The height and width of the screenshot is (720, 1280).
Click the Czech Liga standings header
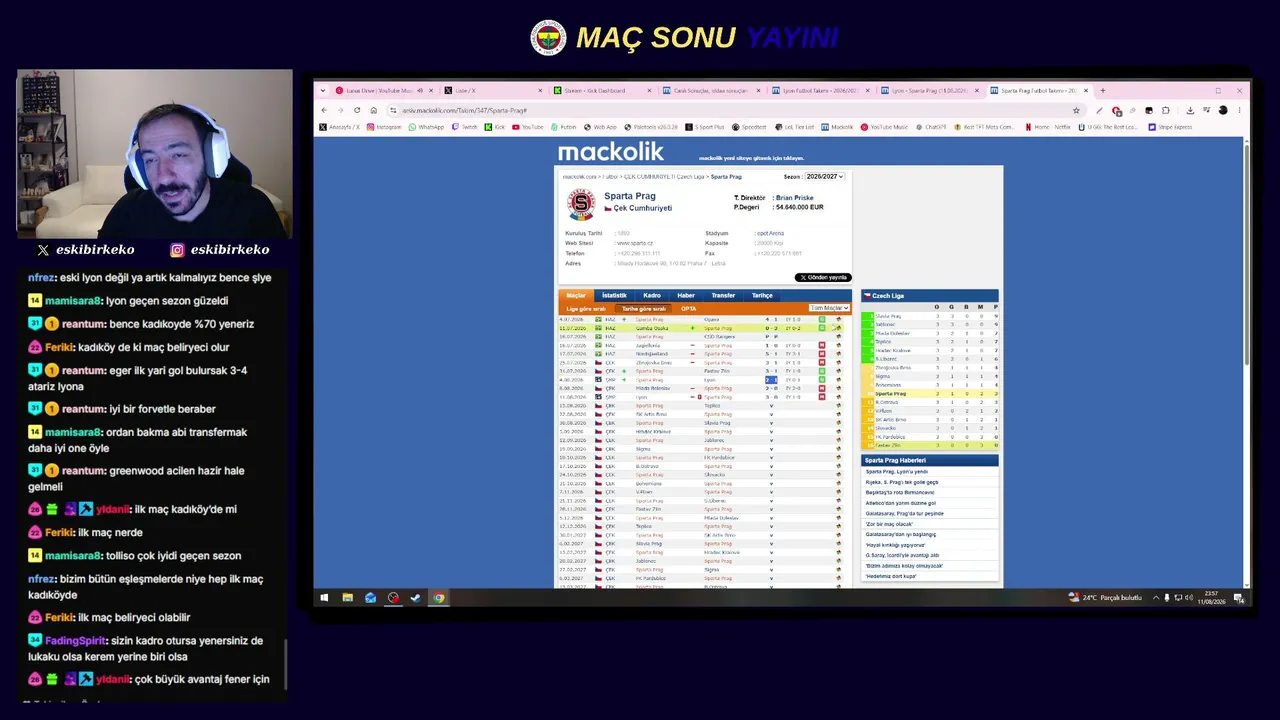click(930, 296)
